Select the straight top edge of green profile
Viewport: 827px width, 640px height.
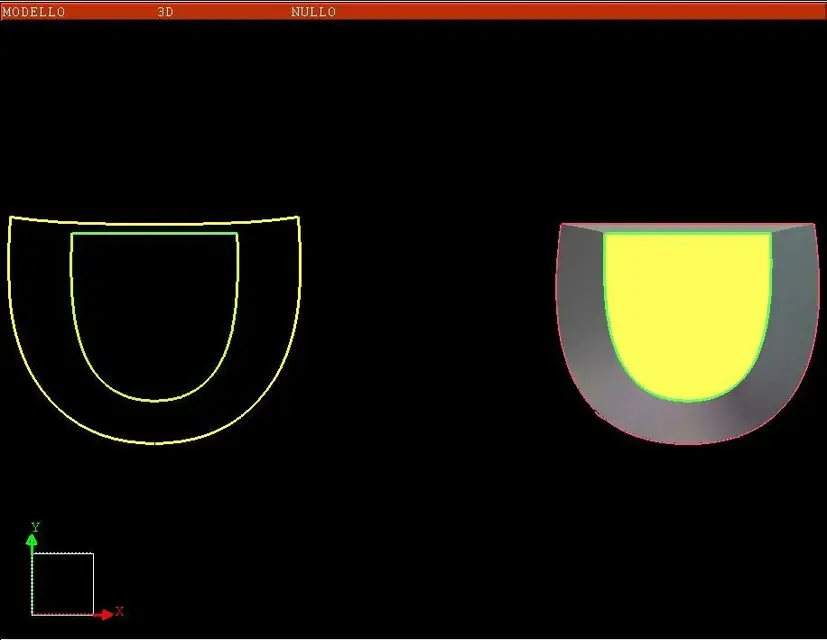(x=154, y=233)
